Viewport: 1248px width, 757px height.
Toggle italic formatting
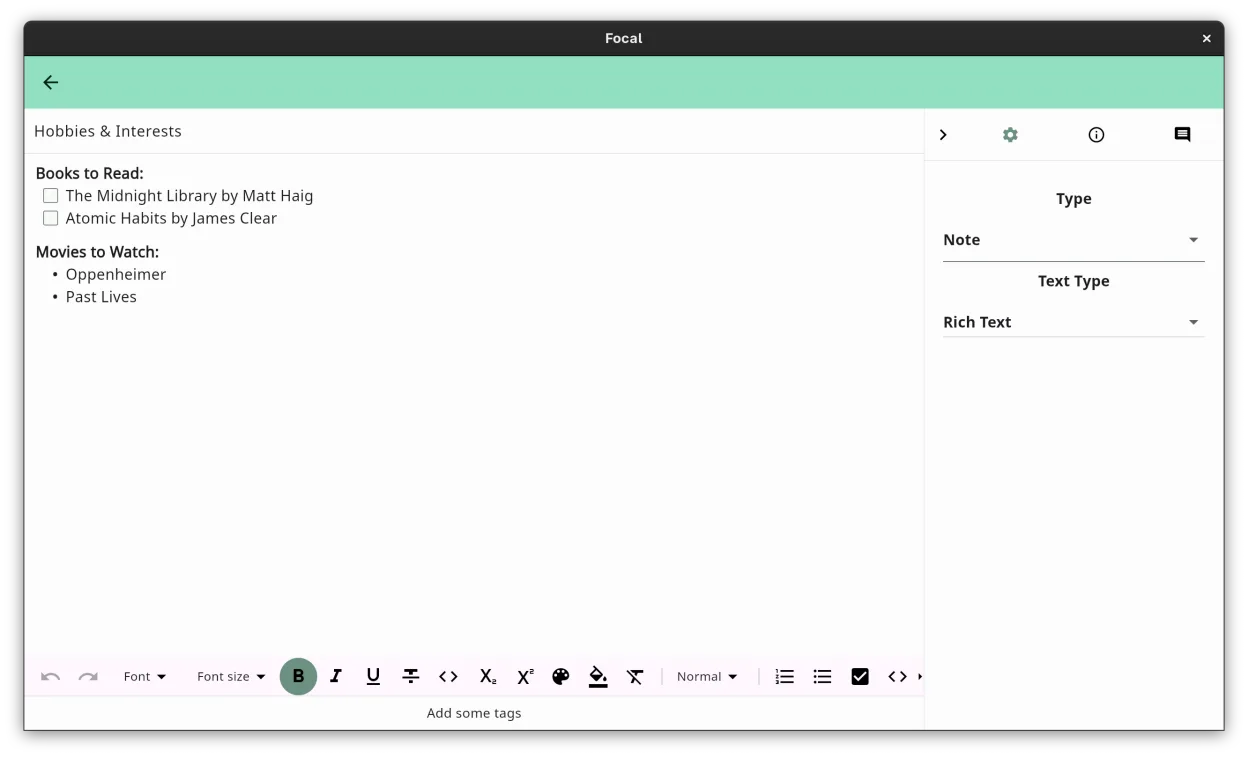[x=336, y=677]
